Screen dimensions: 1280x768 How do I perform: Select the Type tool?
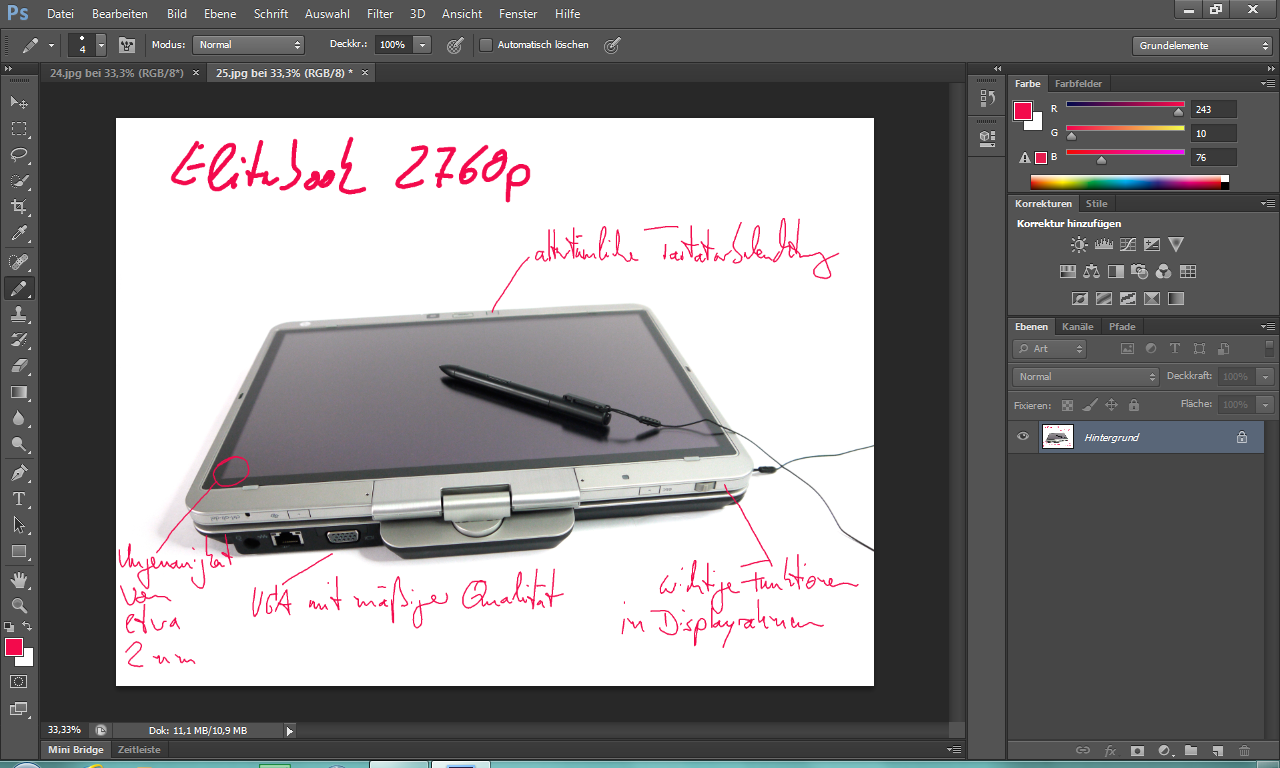click(x=19, y=498)
